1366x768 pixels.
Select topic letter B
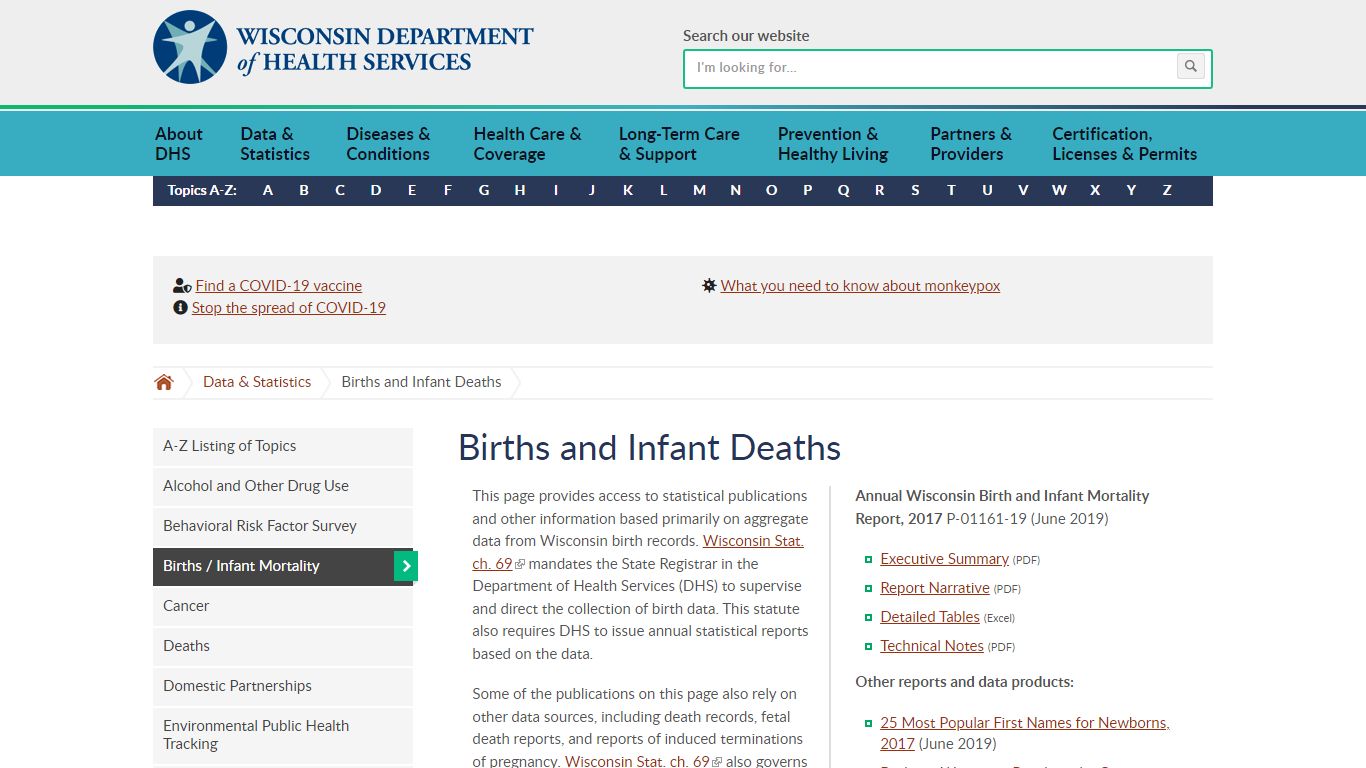tap(304, 190)
